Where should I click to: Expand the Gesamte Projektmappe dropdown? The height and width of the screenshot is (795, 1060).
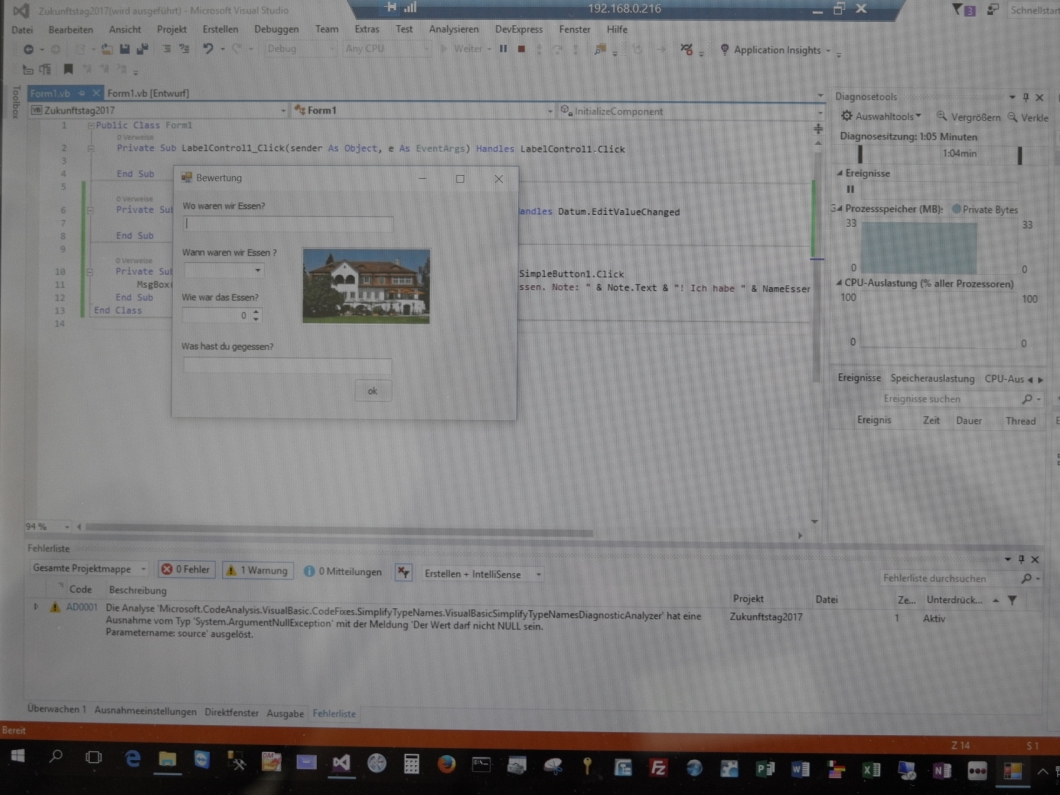click(90, 570)
